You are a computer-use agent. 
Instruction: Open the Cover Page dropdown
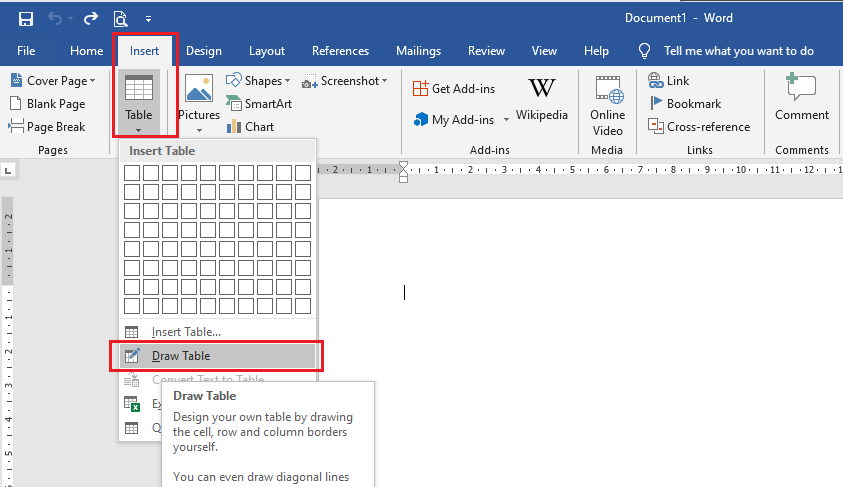pos(53,81)
